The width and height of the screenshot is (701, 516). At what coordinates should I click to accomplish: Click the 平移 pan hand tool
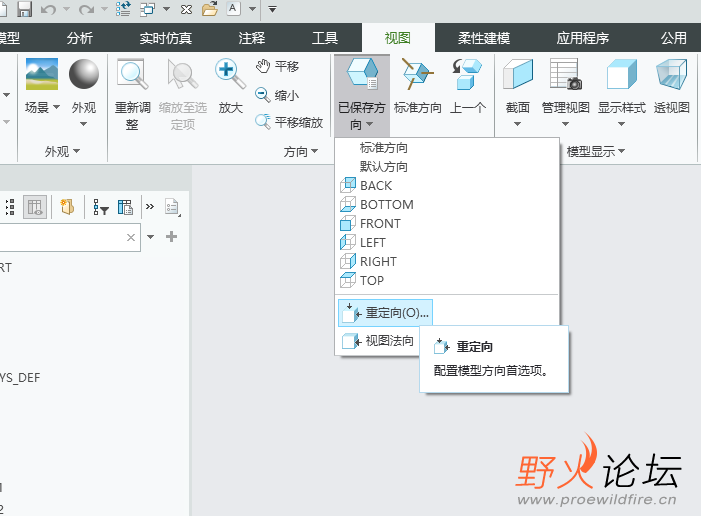coord(277,67)
